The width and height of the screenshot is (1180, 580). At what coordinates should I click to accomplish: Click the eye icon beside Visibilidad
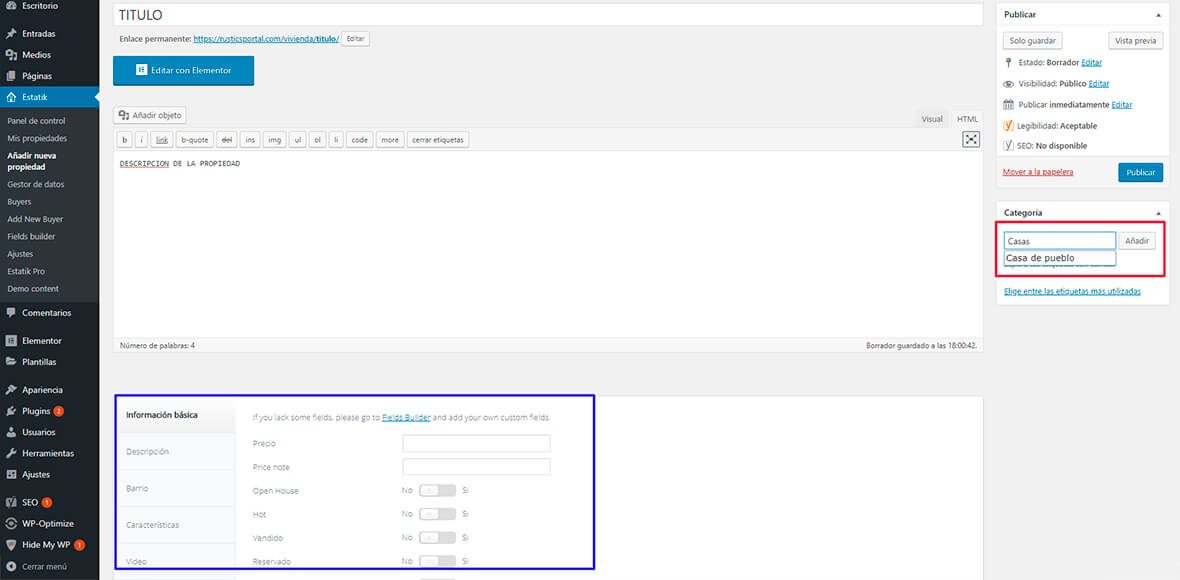coord(1008,84)
